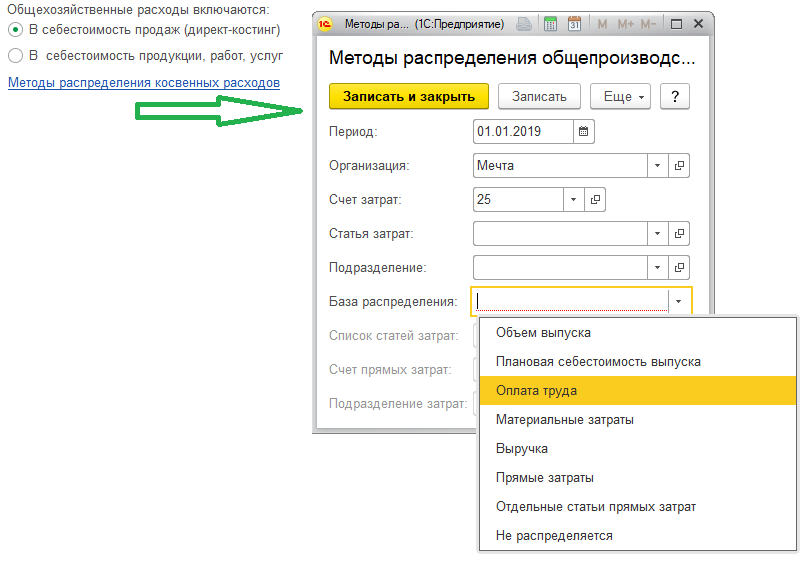Click the Записать button
805x562 pixels.
(539, 96)
